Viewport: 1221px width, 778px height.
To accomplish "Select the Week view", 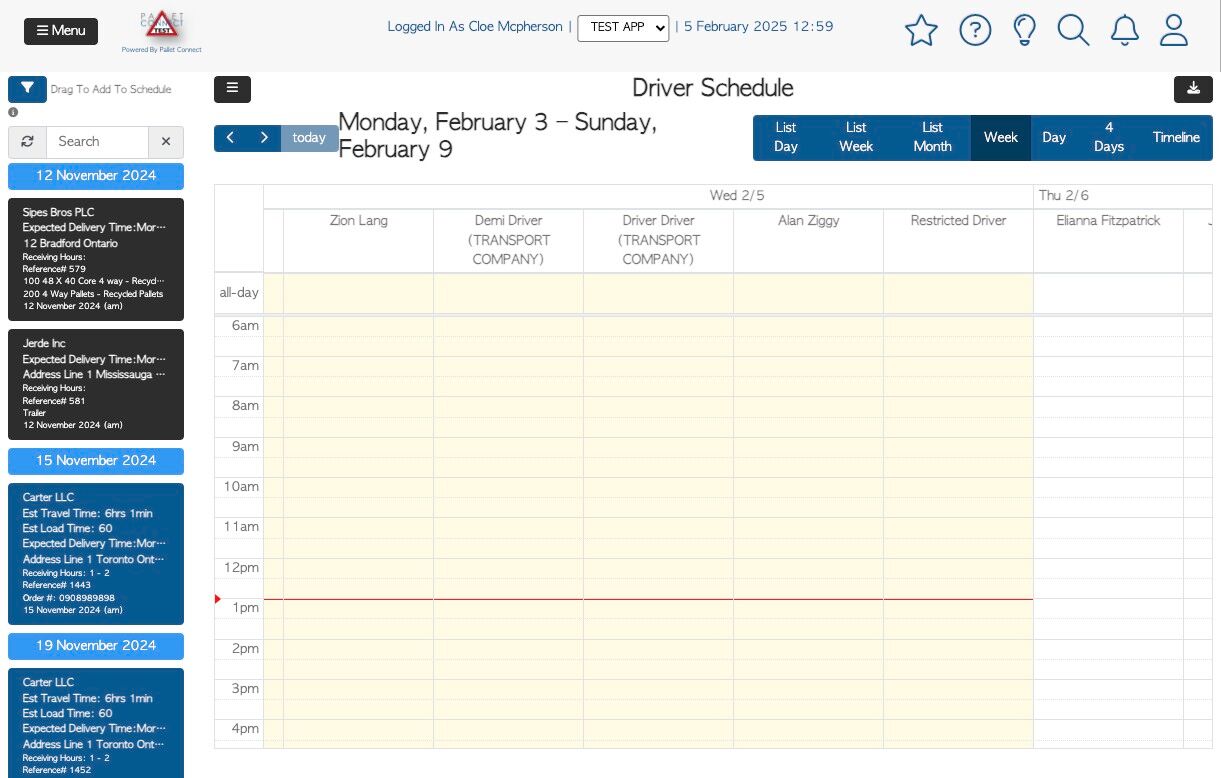I will (x=1001, y=137).
